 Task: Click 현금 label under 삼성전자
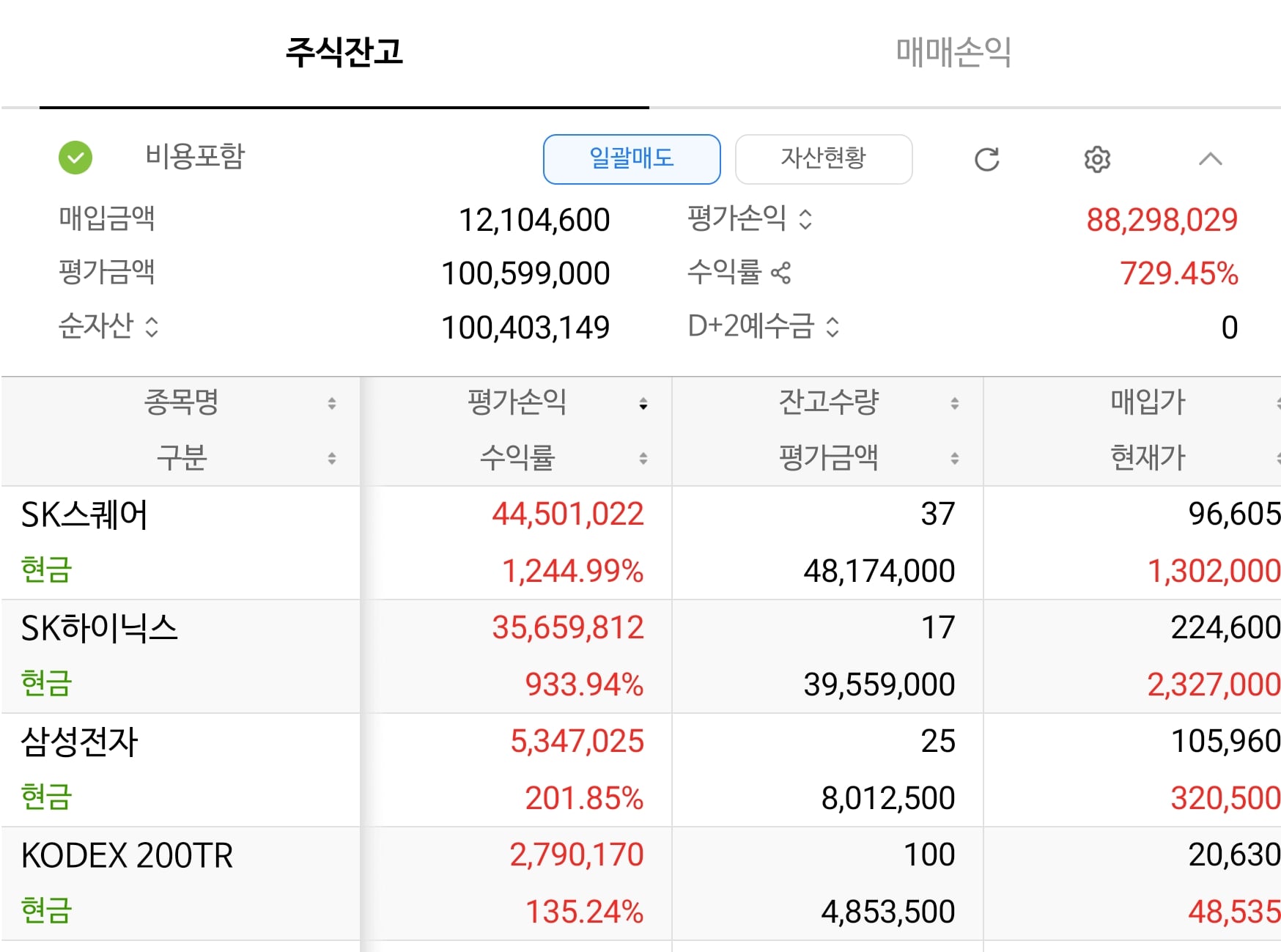pos(46,797)
